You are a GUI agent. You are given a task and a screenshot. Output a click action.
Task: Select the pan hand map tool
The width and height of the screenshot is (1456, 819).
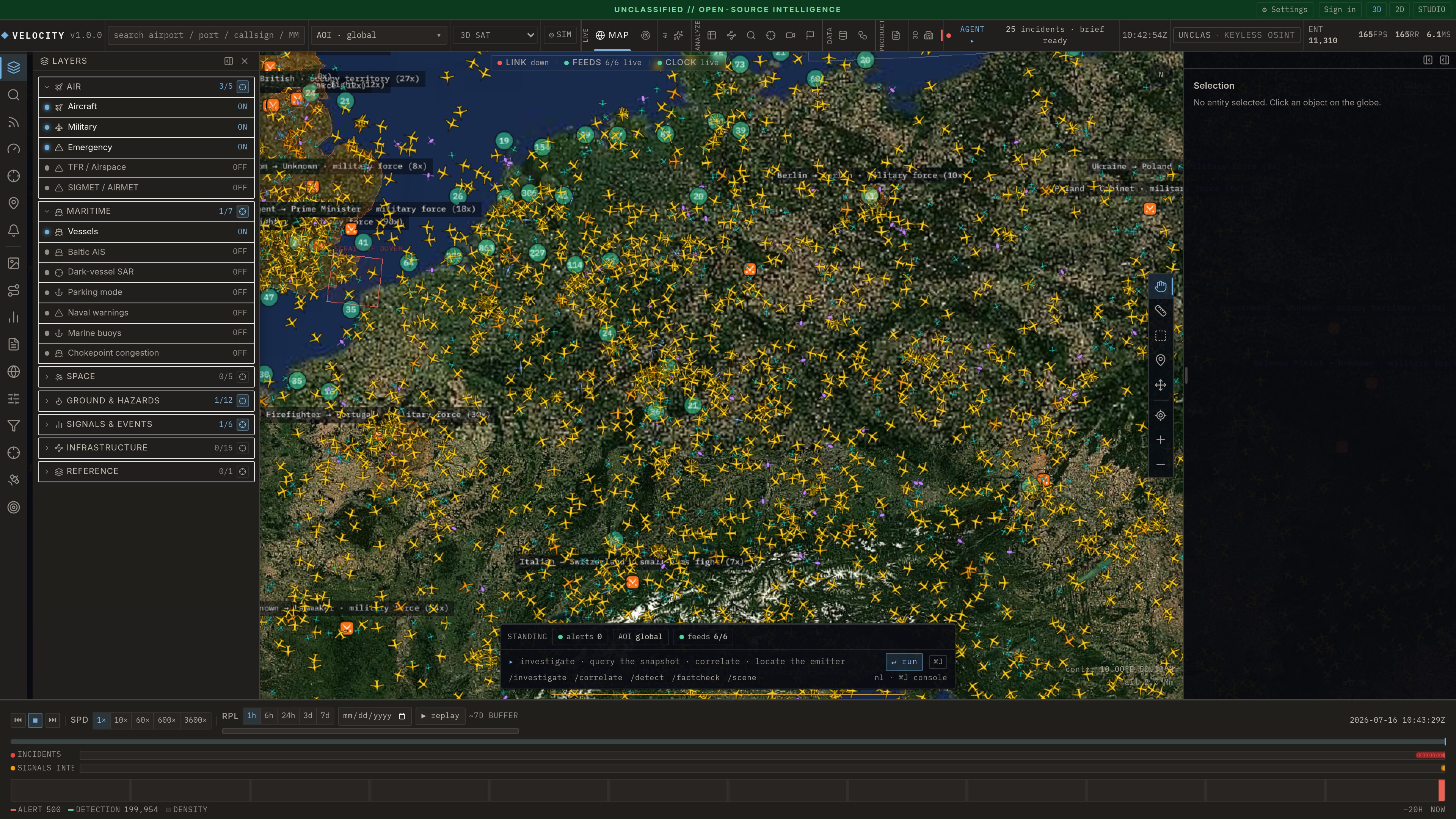click(x=1160, y=287)
